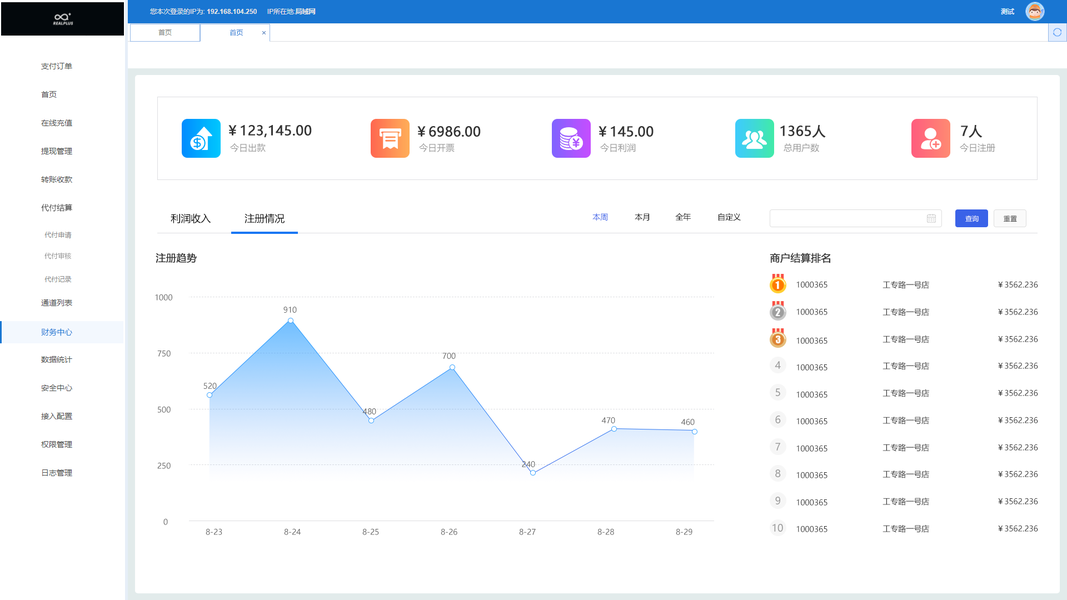Click the blue 查询 button

click(971, 218)
